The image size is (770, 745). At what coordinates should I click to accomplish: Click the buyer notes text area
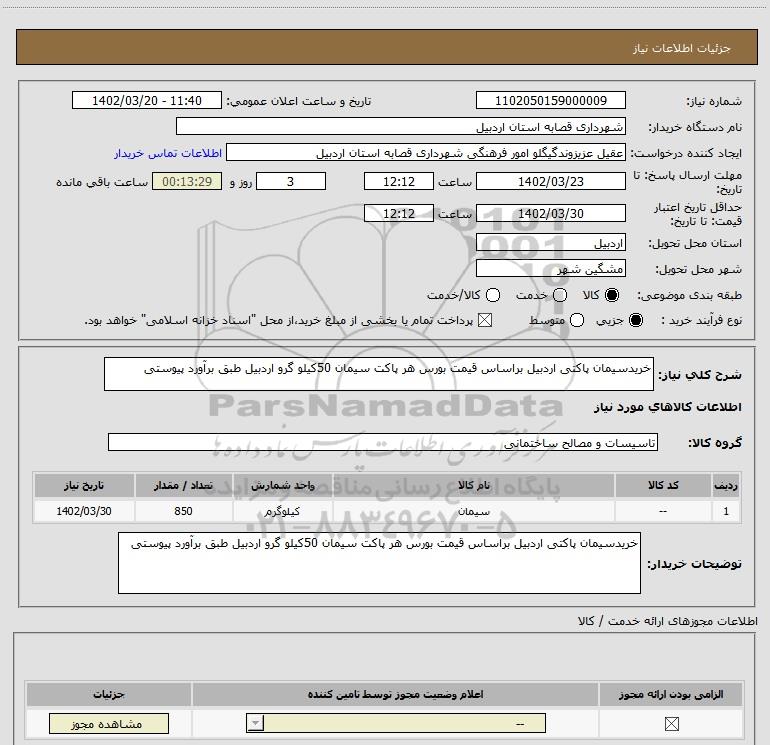point(379,563)
